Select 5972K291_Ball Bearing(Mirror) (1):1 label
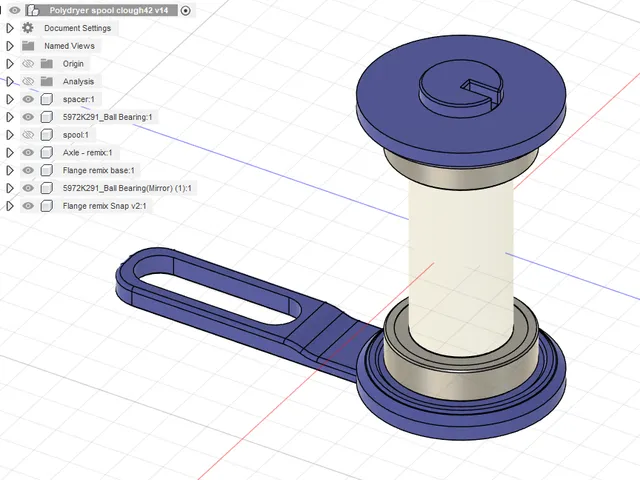Image resolution: width=640 pixels, height=480 pixels. 127,188
